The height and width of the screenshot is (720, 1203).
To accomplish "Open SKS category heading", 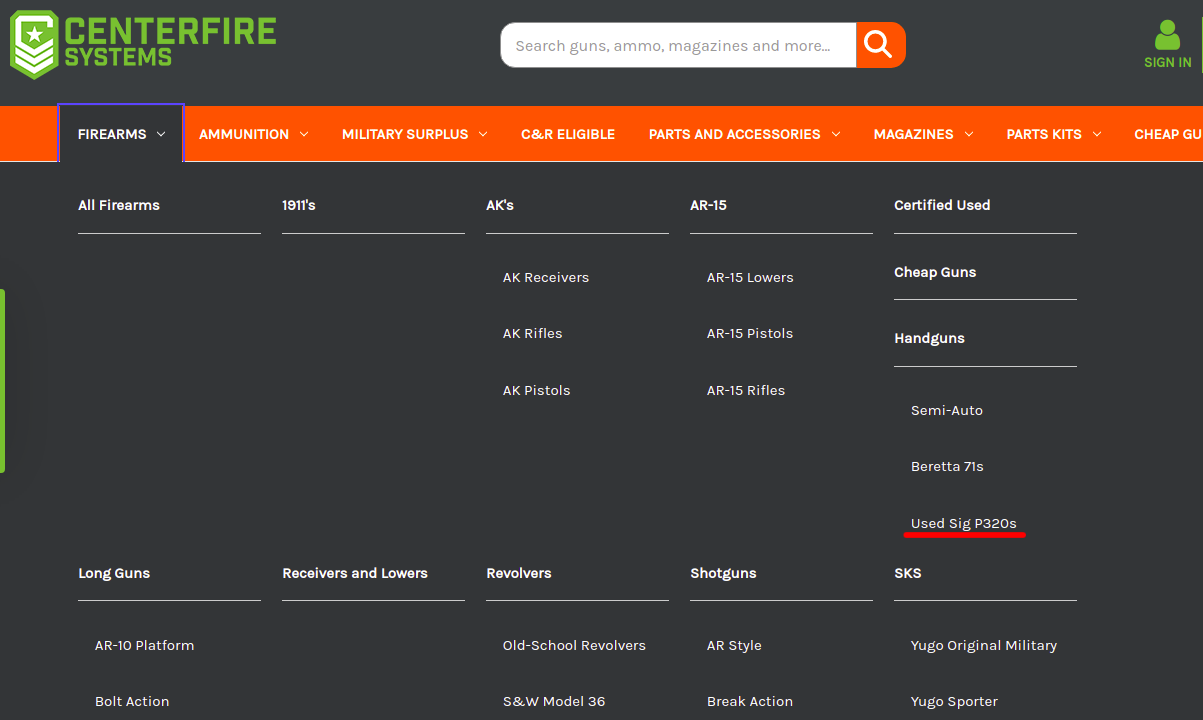I will coord(908,573).
